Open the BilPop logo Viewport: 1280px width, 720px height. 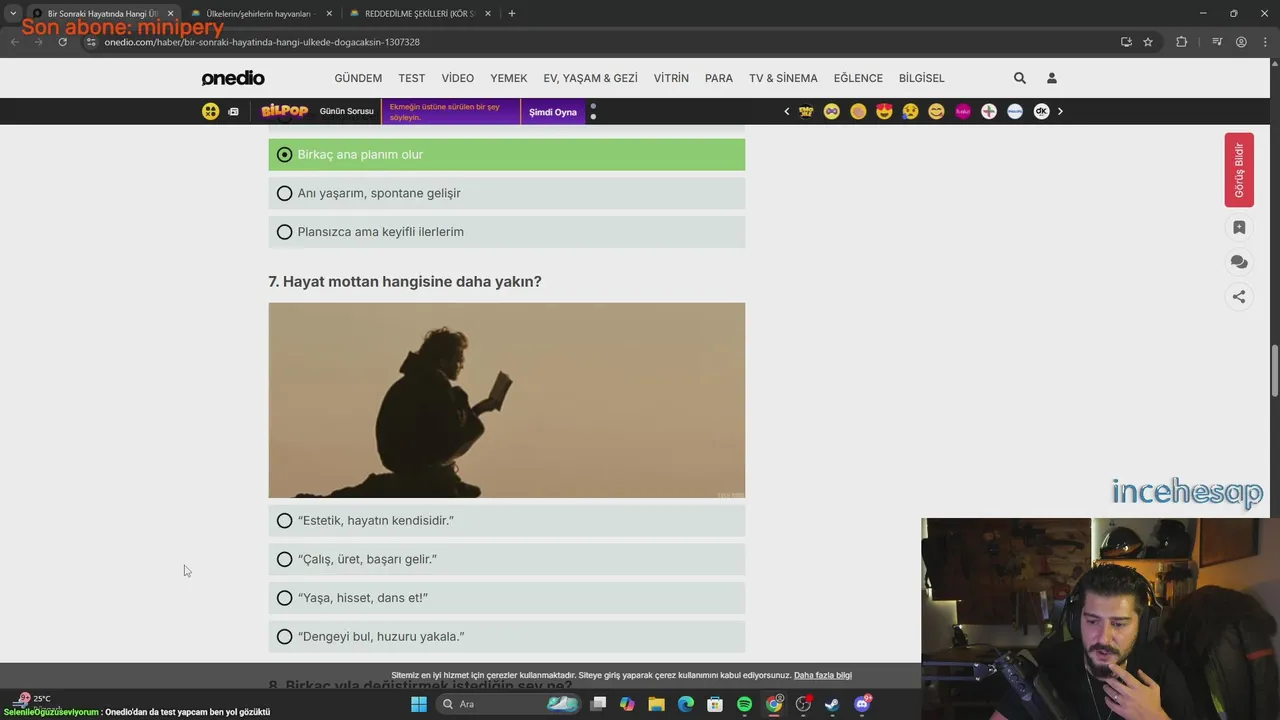pos(283,111)
